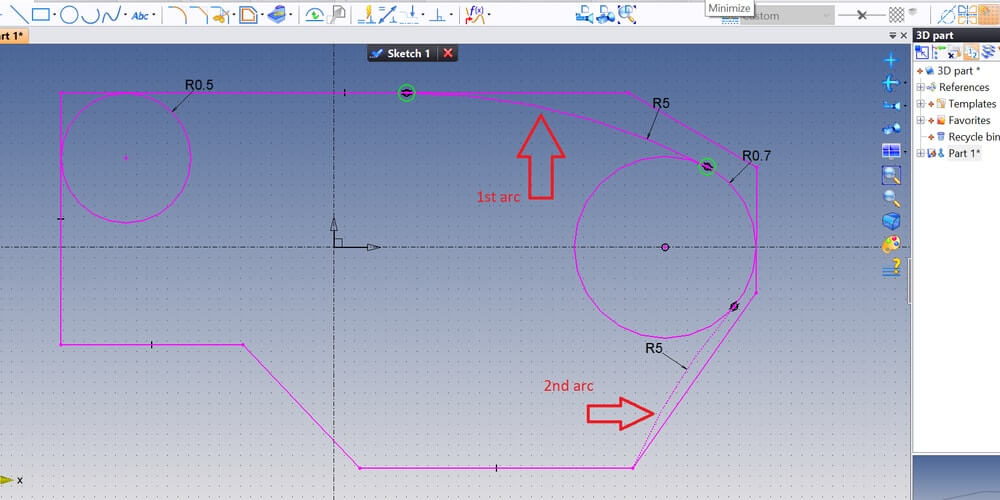This screenshot has height=500, width=1000.
Task: Select the Abc text tool
Action: click(140, 15)
